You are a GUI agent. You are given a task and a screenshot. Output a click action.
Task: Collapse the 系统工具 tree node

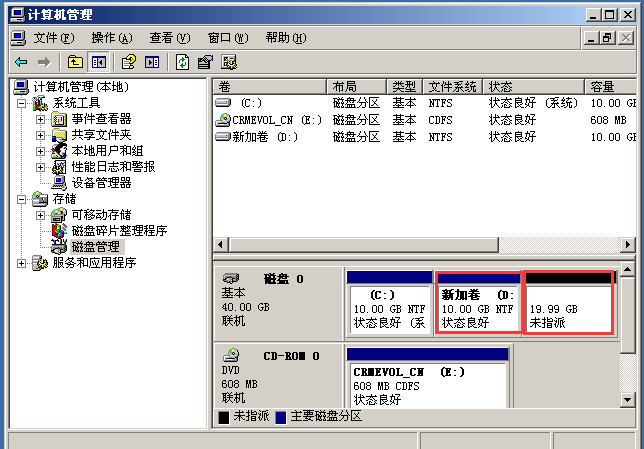21,103
